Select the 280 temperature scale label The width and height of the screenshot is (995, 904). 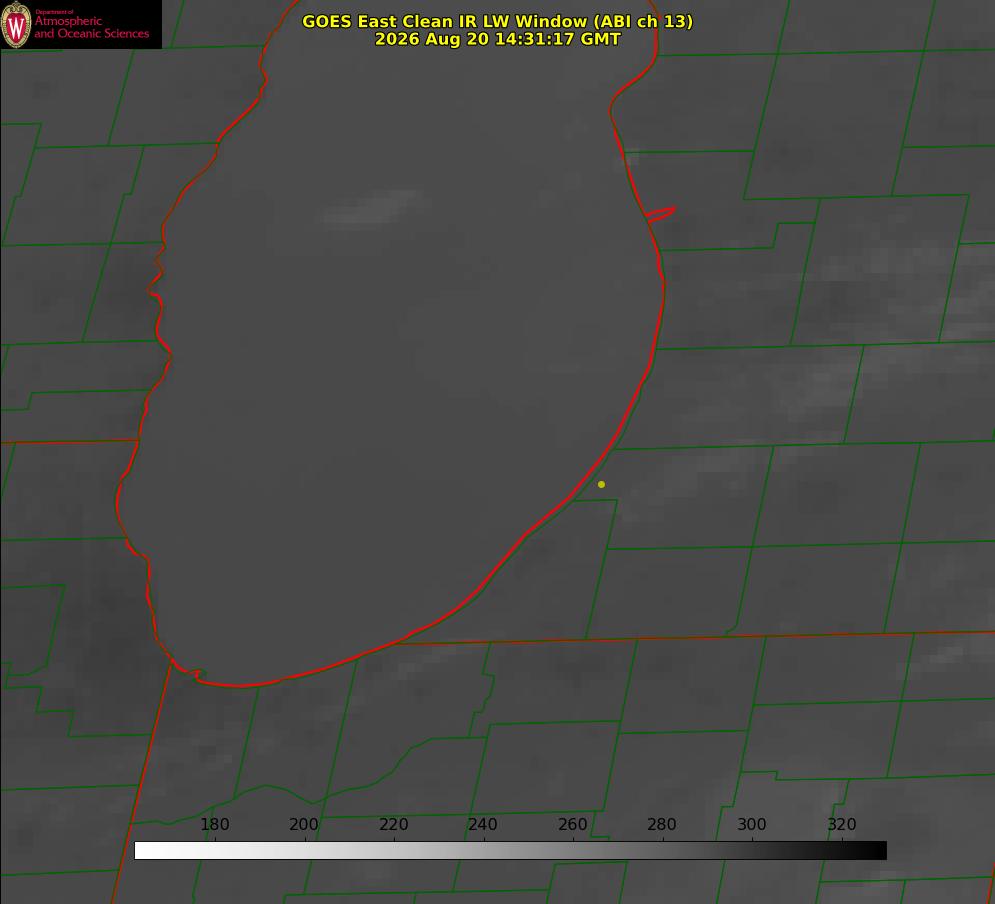pyautogui.click(x=662, y=824)
